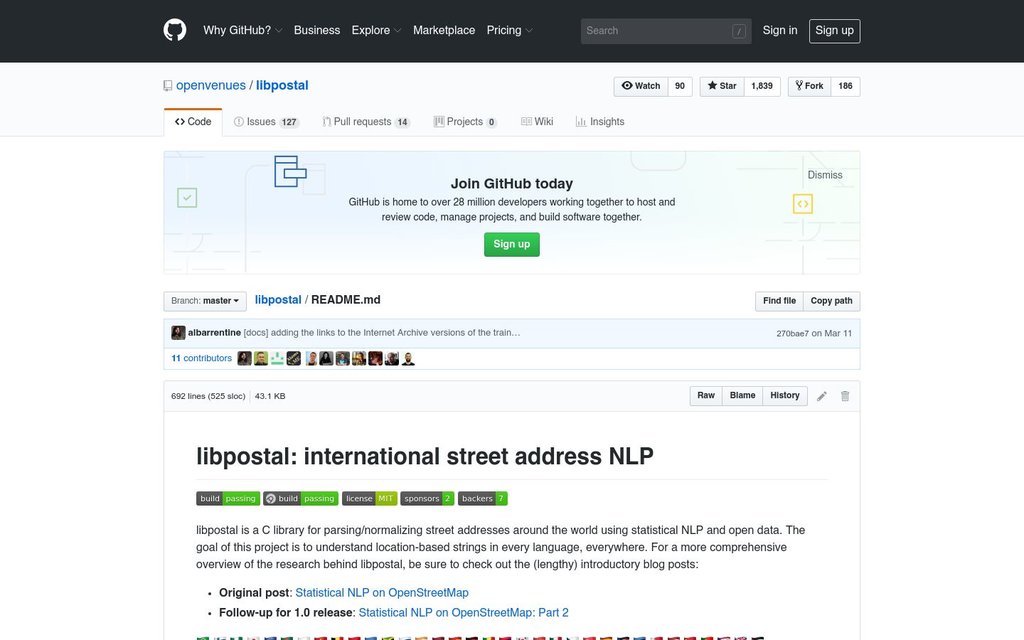Click README heading libpostal: international street address NLP
The width and height of the screenshot is (1024, 640).
424,456
